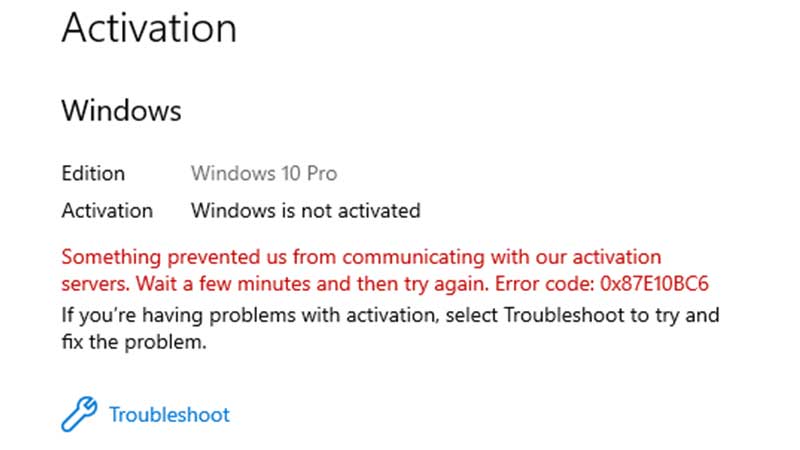Screen dimensions: 800x450
Task: Click the Activation status label
Action: pos(107,211)
